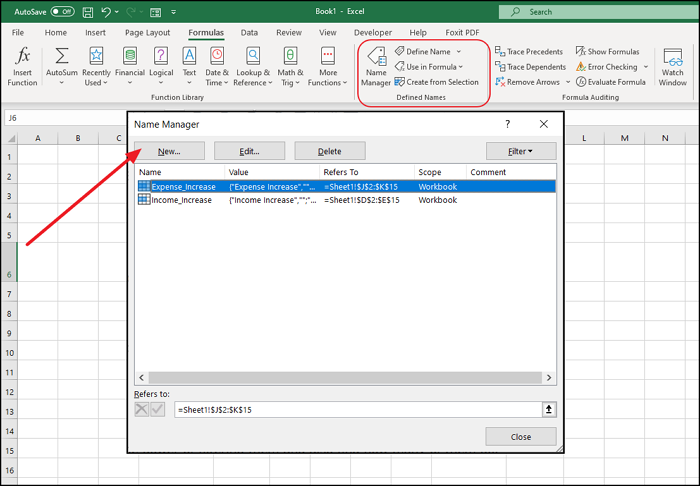Switch to the Insert tab

coord(96,33)
